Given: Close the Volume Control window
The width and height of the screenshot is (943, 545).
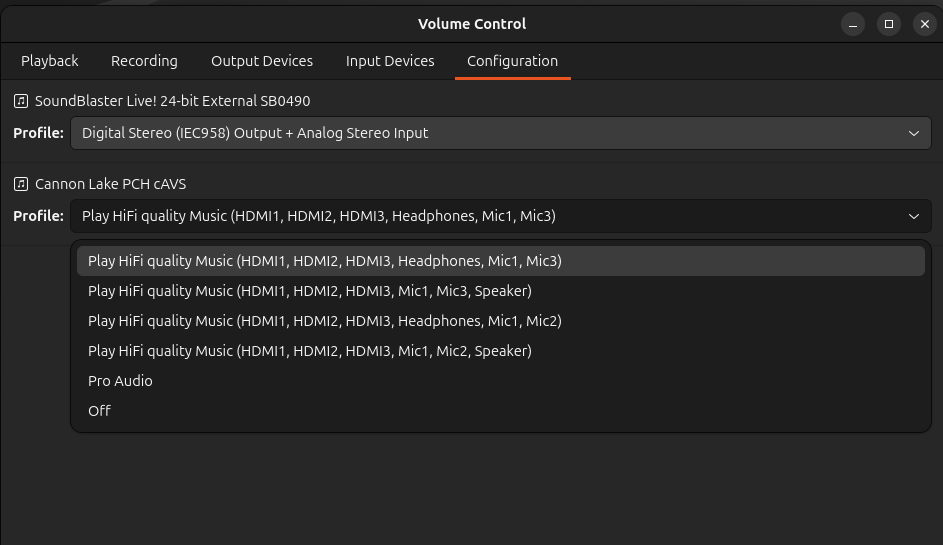Looking at the screenshot, I should (x=924, y=24).
